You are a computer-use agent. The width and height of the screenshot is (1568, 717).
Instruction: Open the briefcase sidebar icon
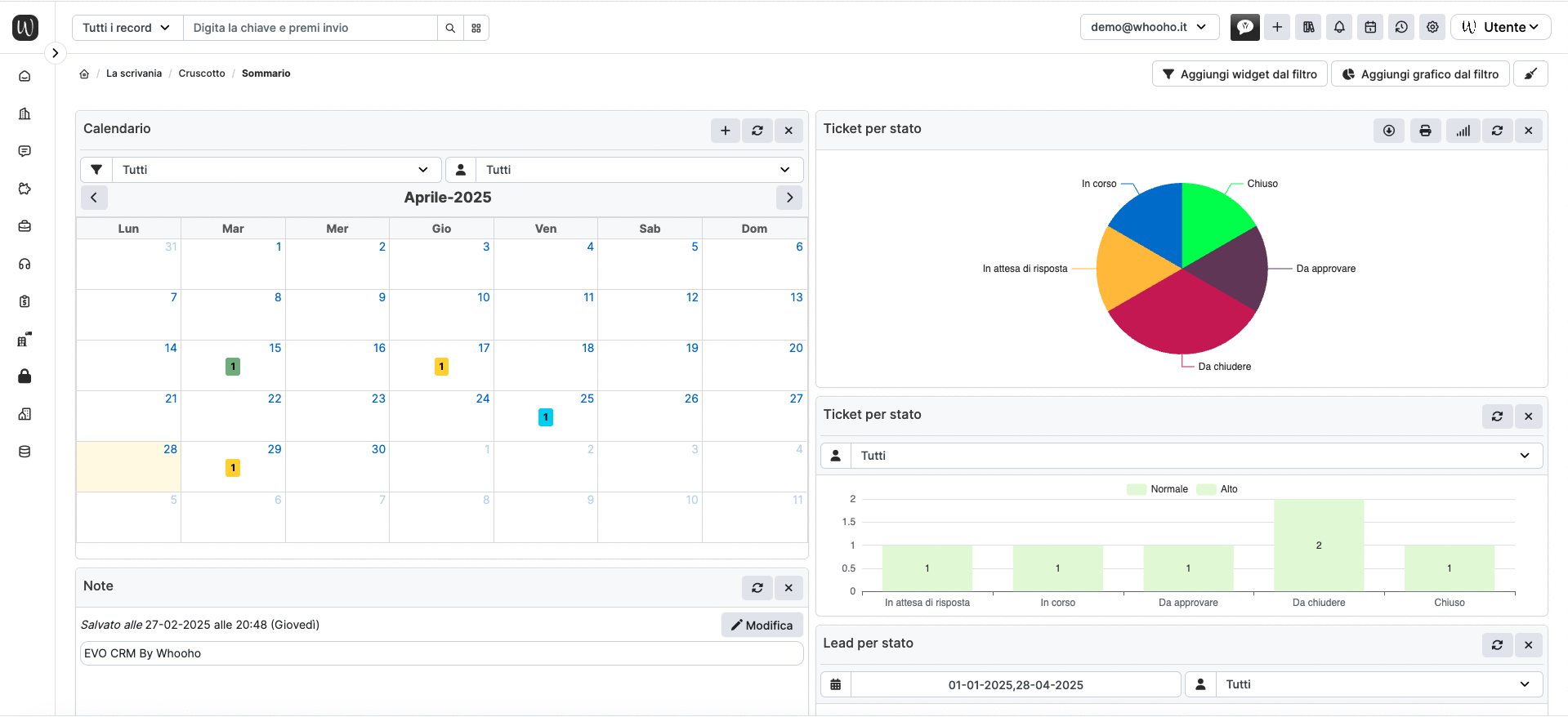click(25, 226)
